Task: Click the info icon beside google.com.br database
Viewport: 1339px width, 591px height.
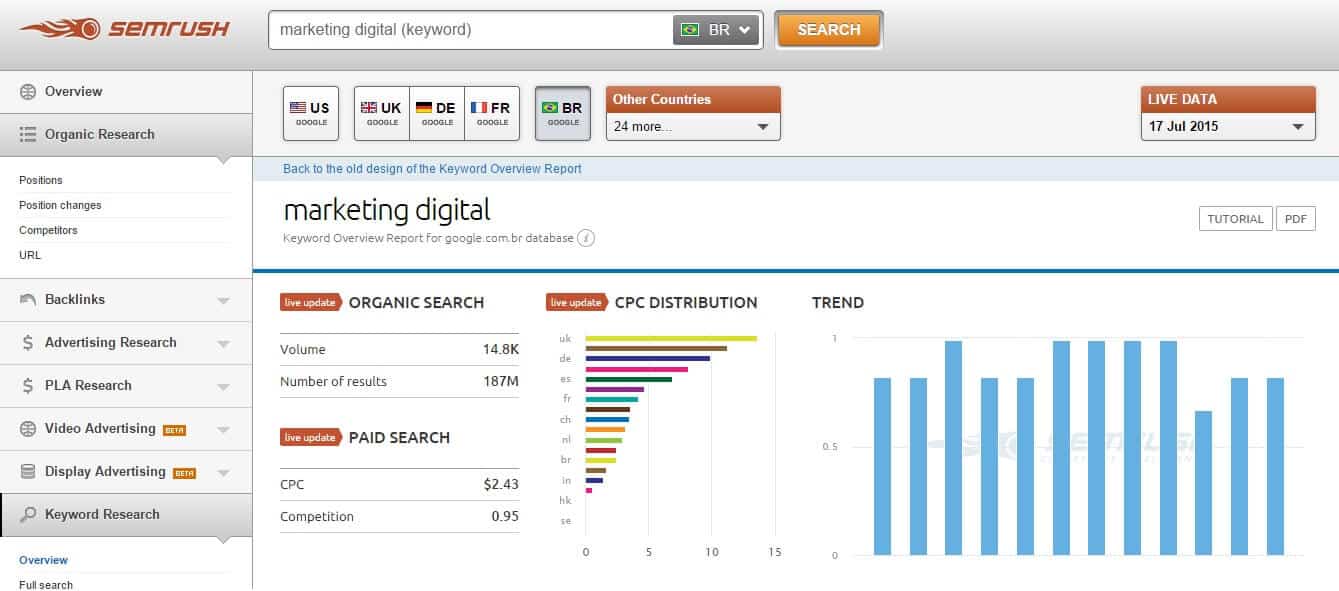Action: pos(587,238)
